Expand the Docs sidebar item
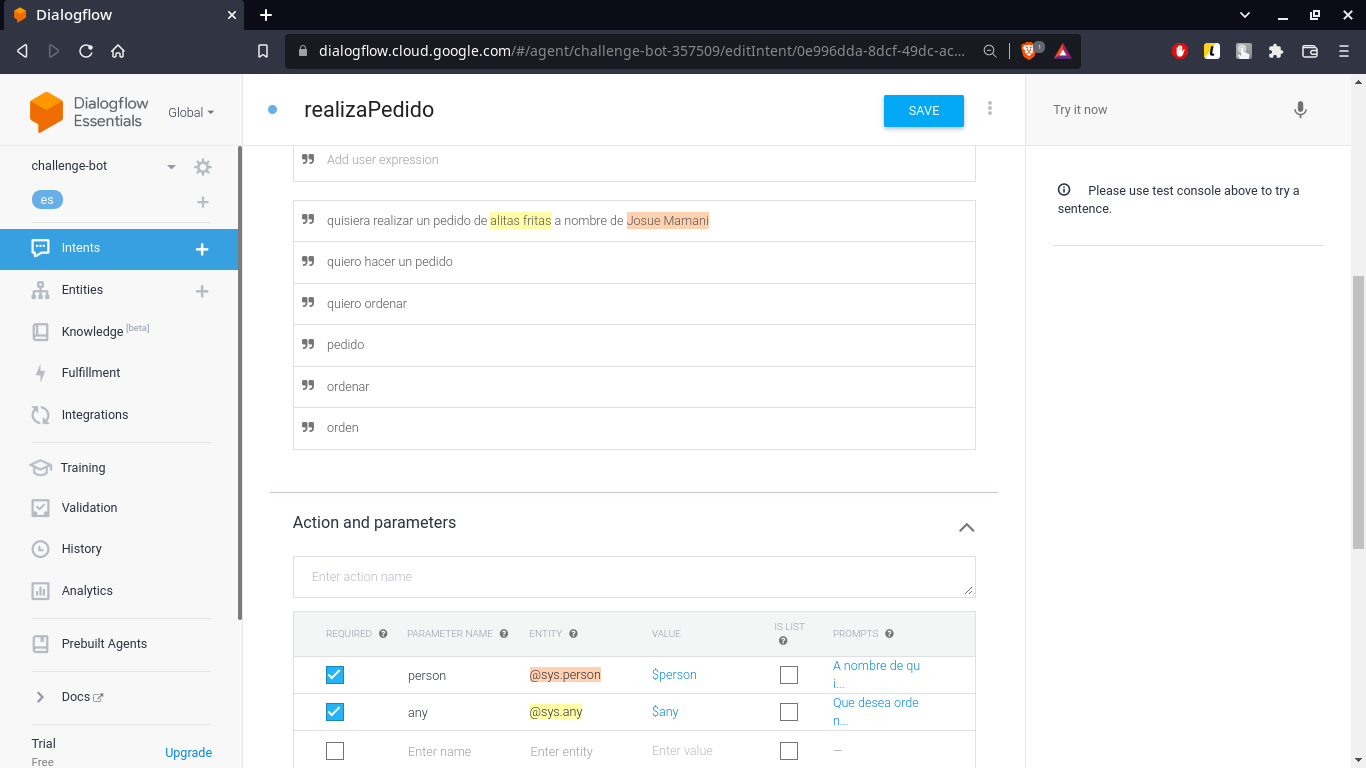The width and height of the screenshot is (1366, 768). coord(40,697)
